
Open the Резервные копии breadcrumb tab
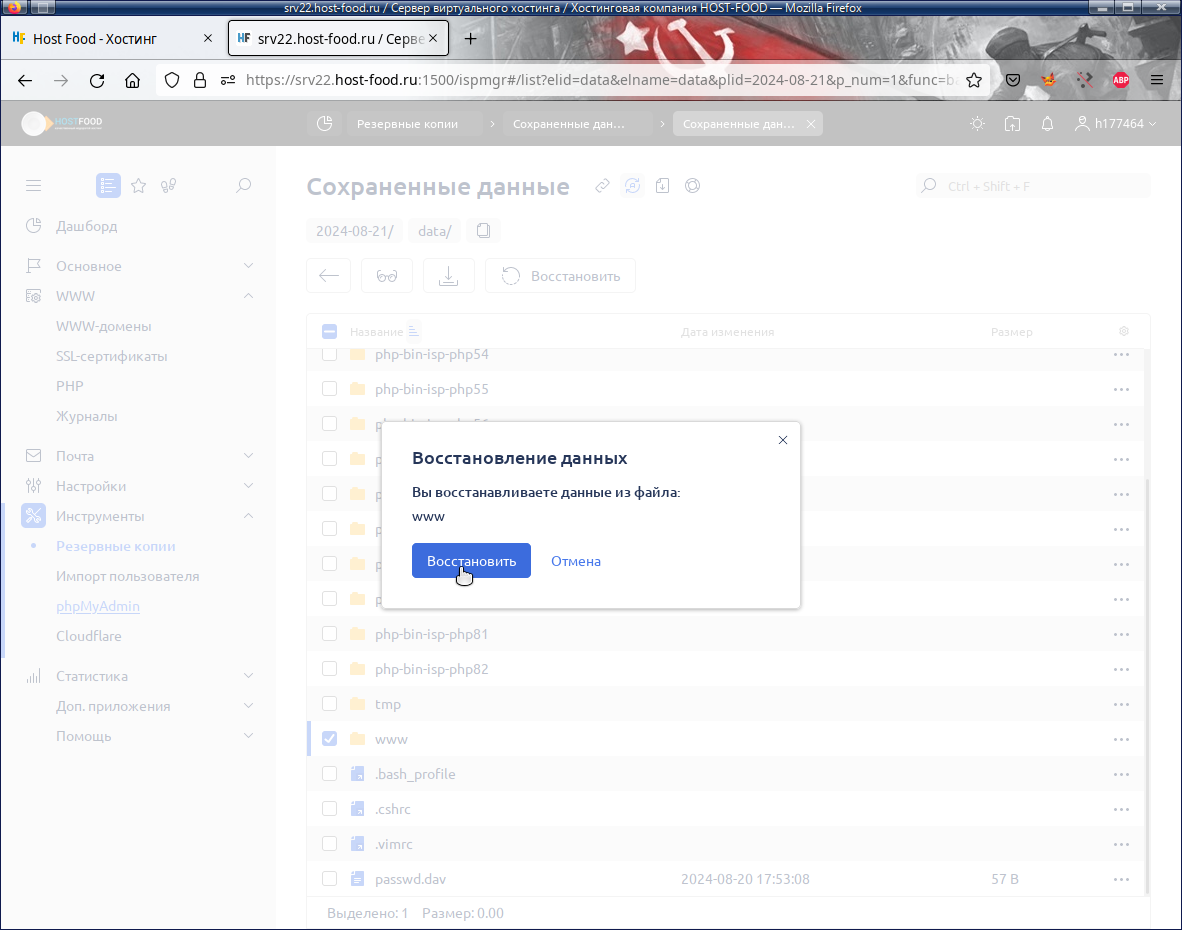pyautogui.click(x=407, y=124)
